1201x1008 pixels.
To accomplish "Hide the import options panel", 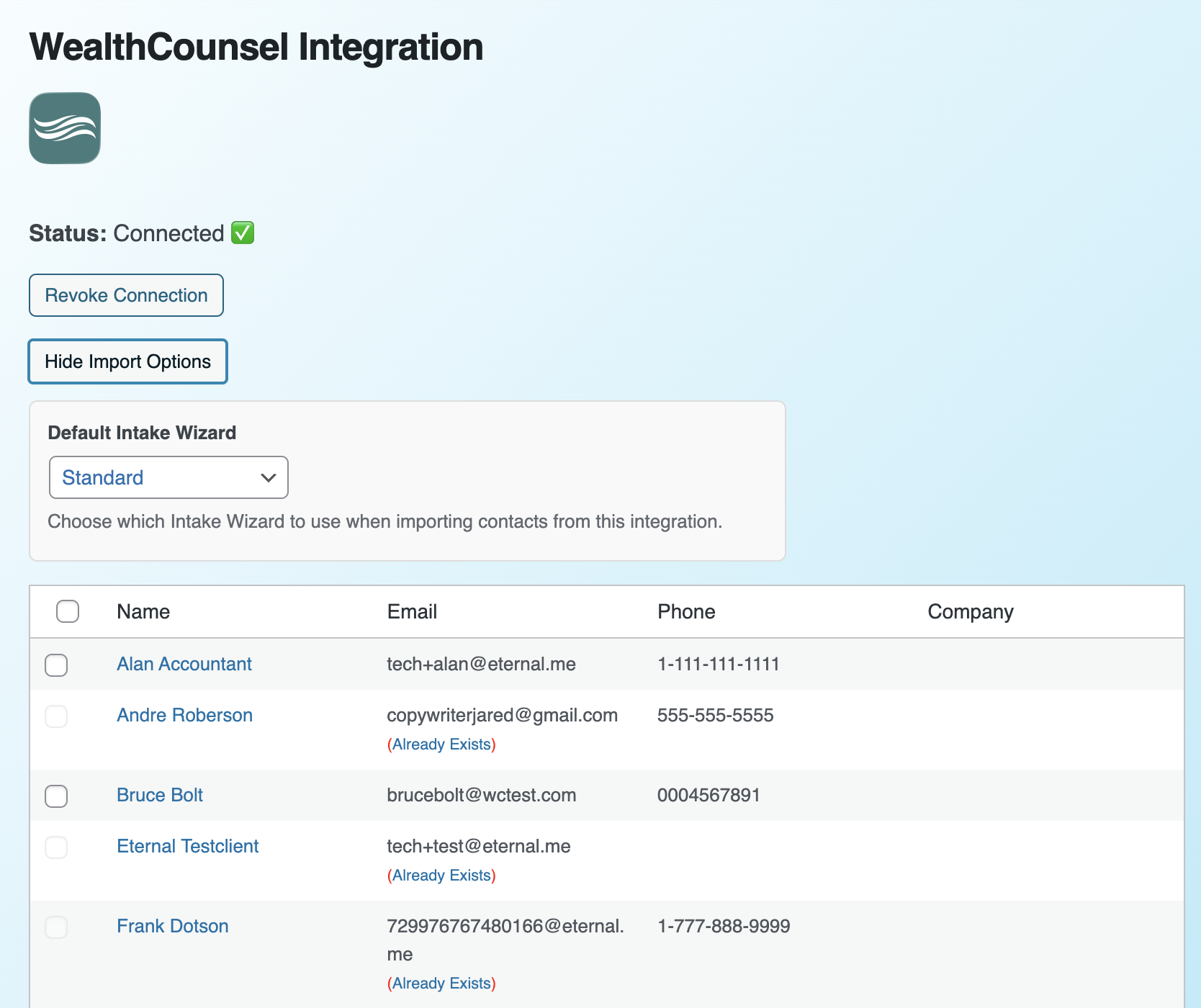I will [x=128, y=361].
